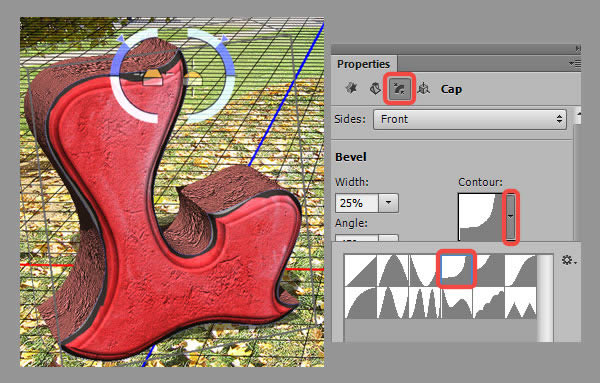Choose the Ring Double triple-peak contour preset
This screenshot has width=600, height=383.
click(425, 303)
